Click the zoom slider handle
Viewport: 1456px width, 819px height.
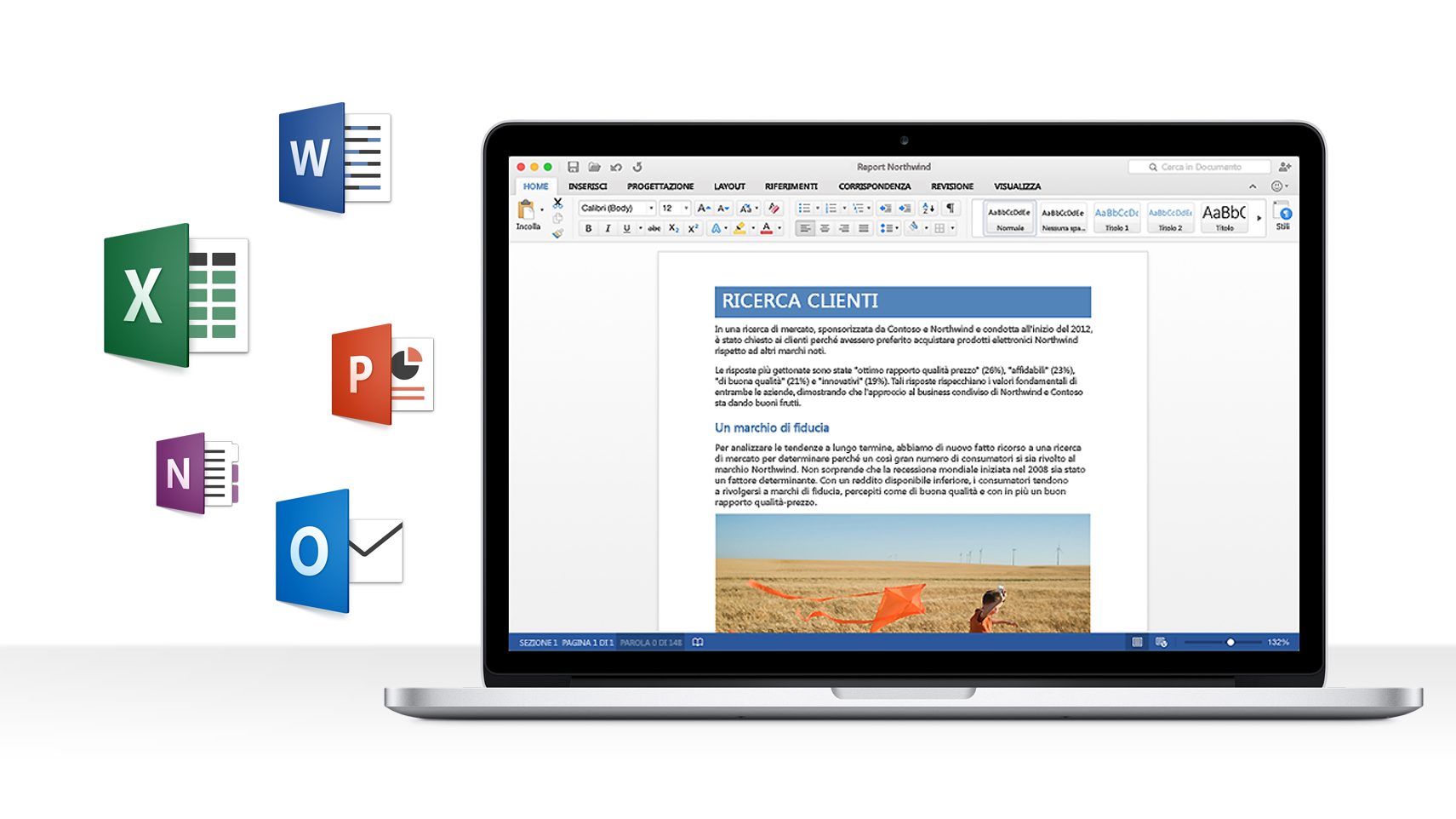1230,643
